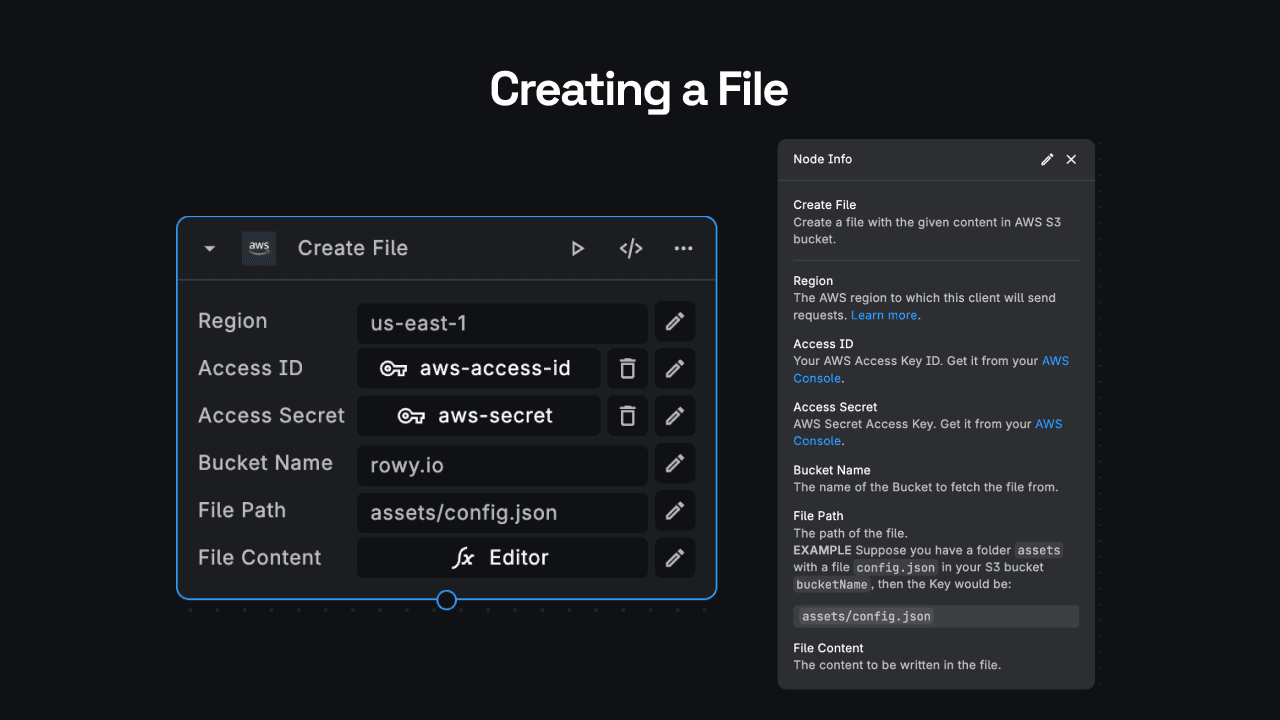Open the File Content fx Editor
This screenshot has width=1280, height=720.
(x=502, y=557)
